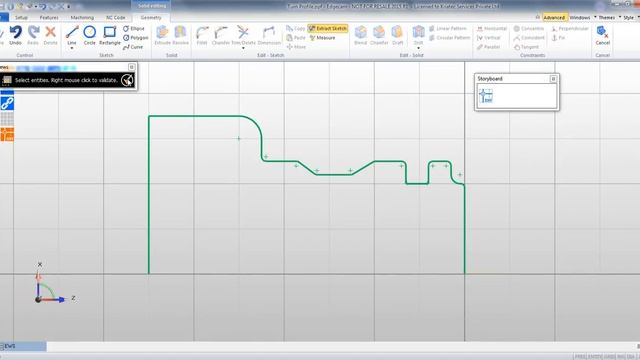Toggle the Extract Sketch button
Screen dimensions: 640x360
click(327, 29)
